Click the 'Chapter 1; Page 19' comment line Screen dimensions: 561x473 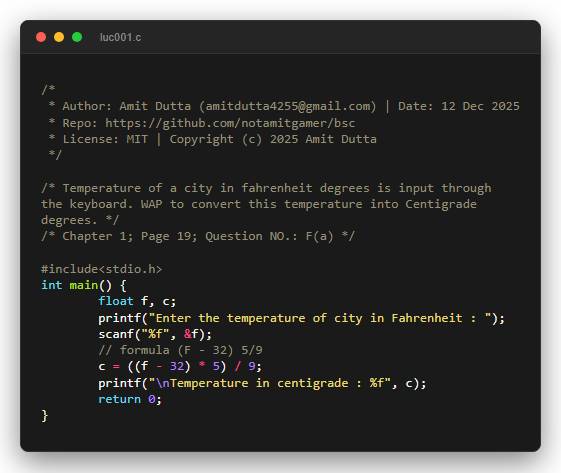pyautogui.click(x=198, y=236)
